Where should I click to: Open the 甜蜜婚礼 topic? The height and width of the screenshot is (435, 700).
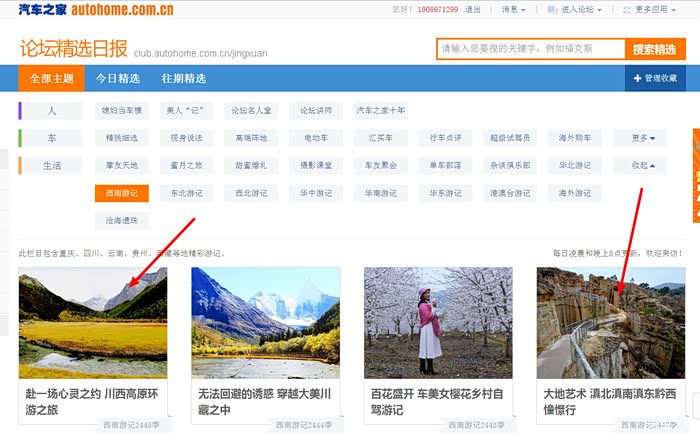tap(251, 166)
